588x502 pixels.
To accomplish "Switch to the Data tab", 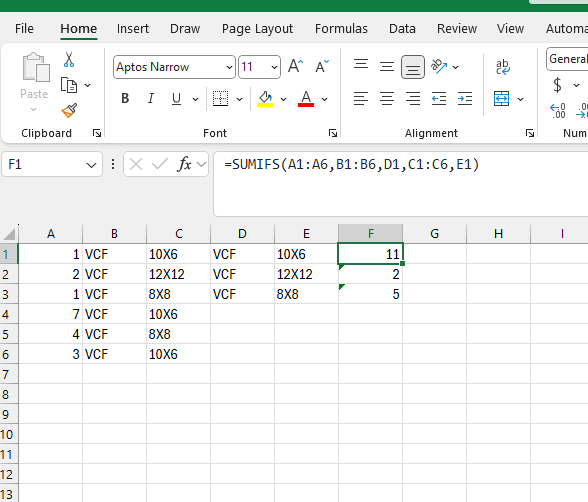I will (402, 29).
